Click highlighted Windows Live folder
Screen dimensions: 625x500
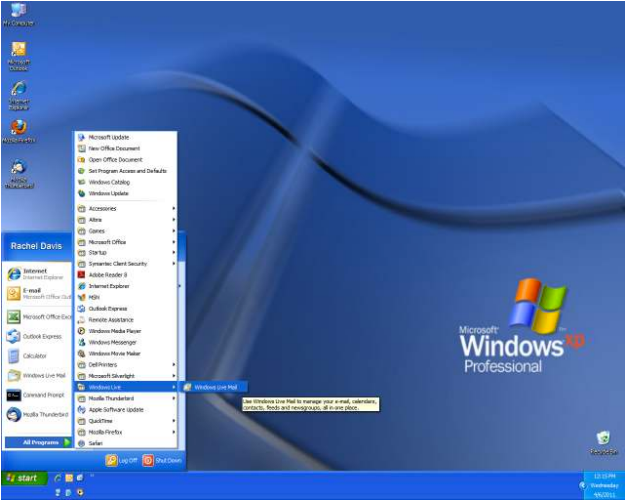pyautogui.click(x=126, y=387)
